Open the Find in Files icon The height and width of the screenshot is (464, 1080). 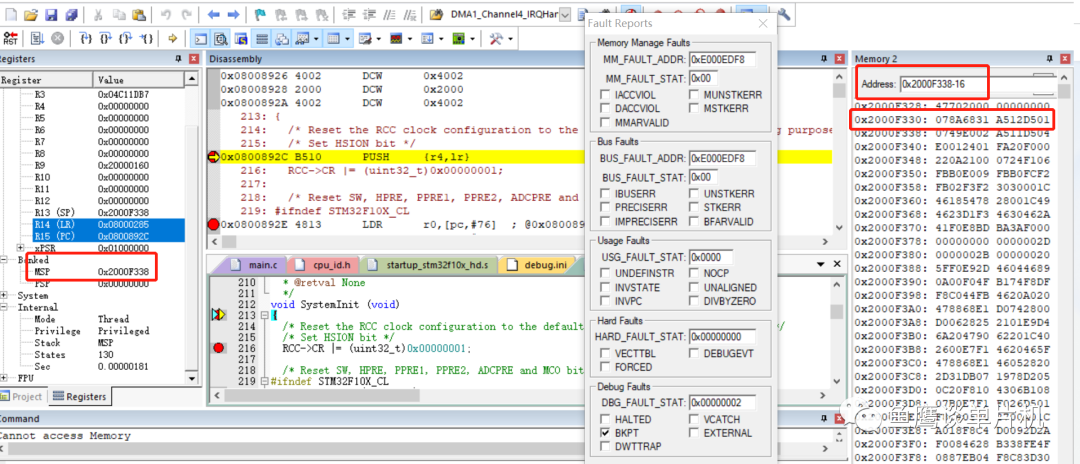click(435, 14)
